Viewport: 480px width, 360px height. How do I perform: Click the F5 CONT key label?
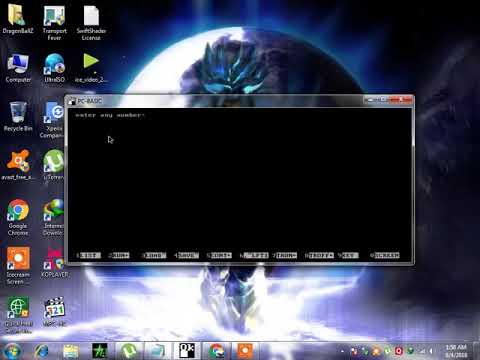[219, 255]
